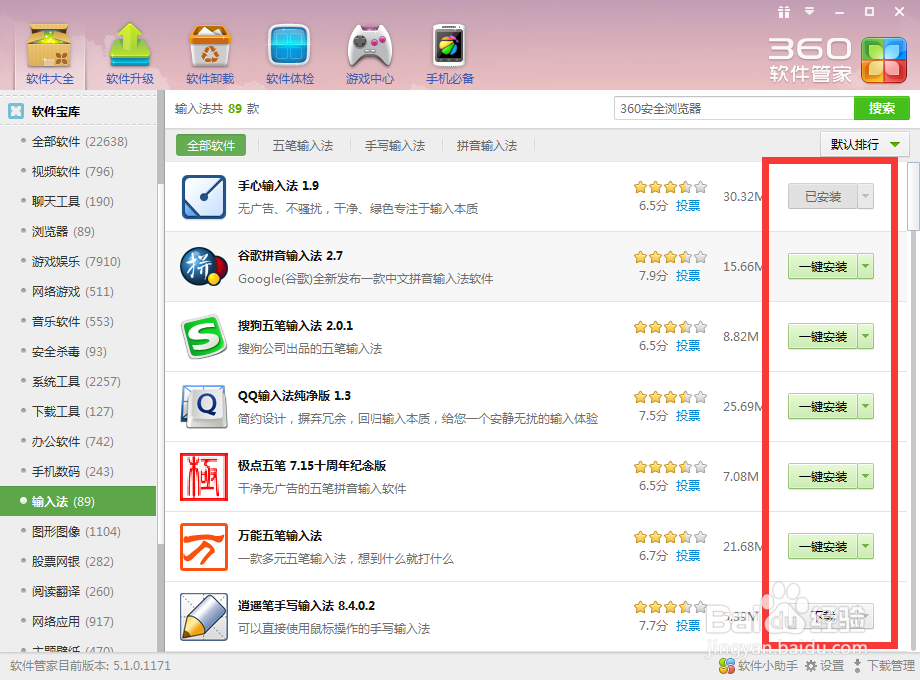Open 下载管理 in status bar
Screen dimensions: 920x680
point(884,665)
